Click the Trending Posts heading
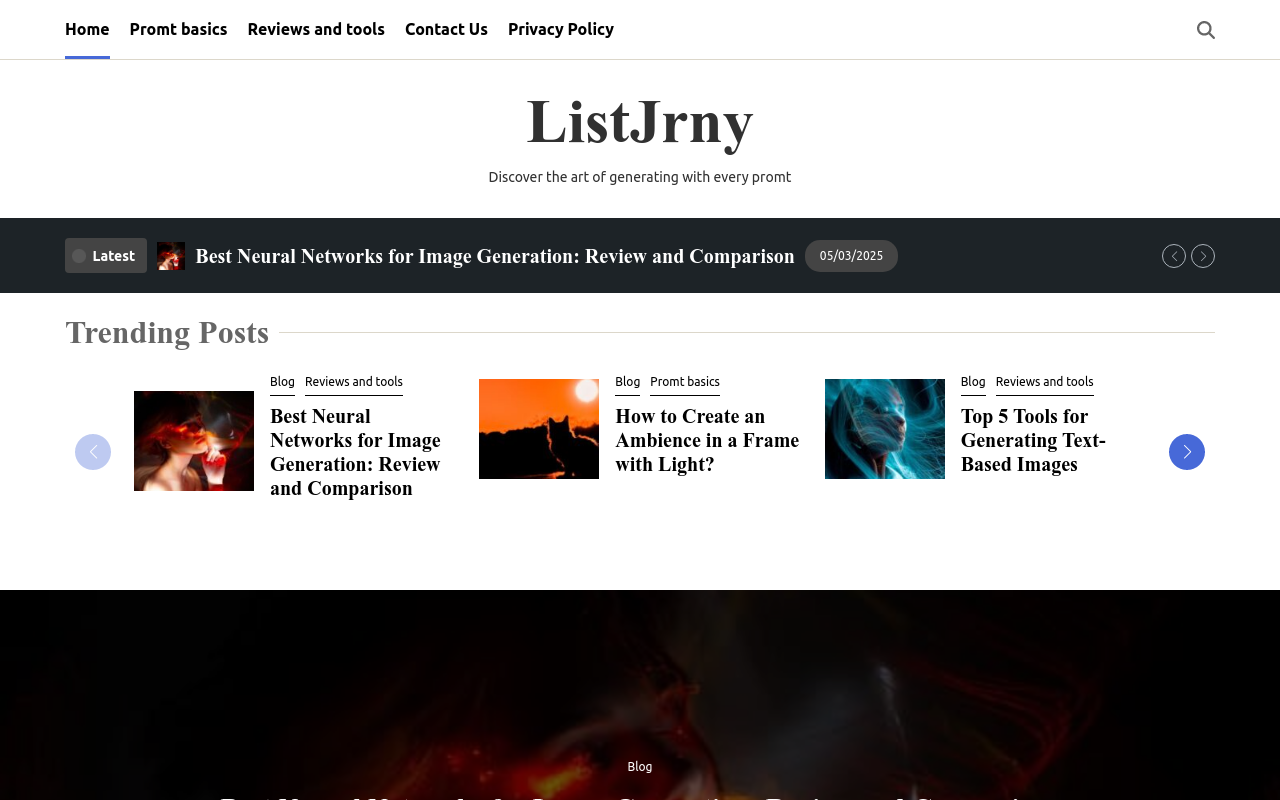1280x800 pixels. [167, 333]
